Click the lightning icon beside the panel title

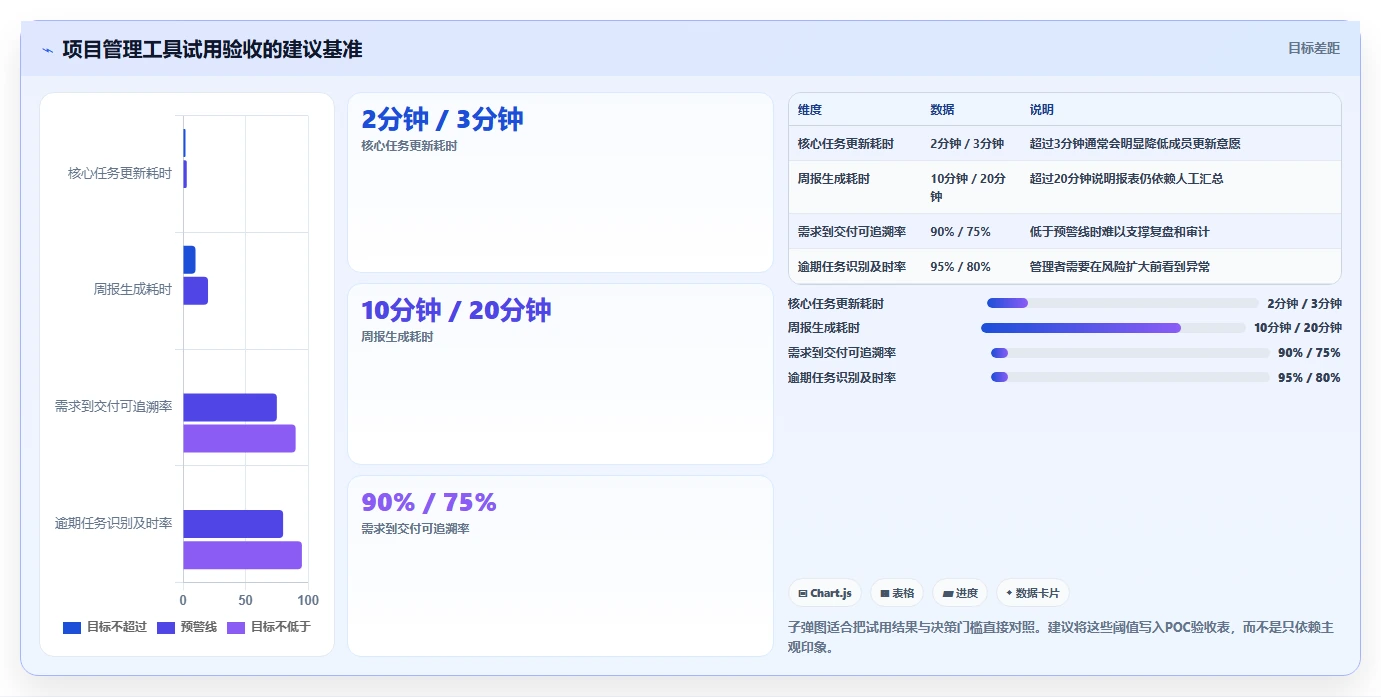(x=47, y=49)
